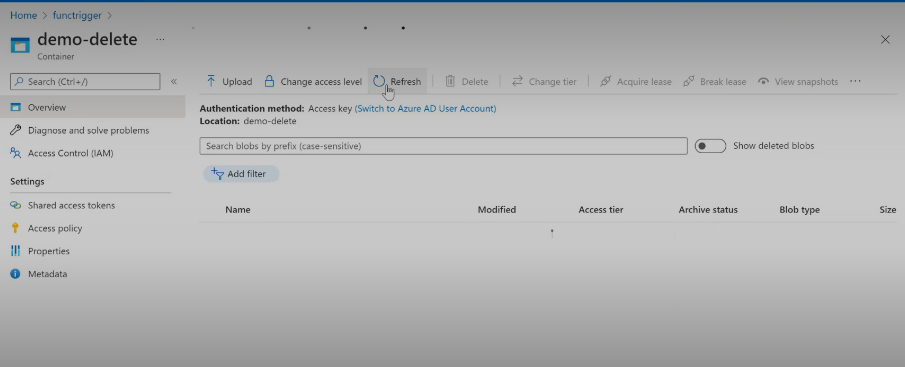This screenshot has height=367, width=905.
Task: Click the Access Control people icon
Action: pos(16,153)
